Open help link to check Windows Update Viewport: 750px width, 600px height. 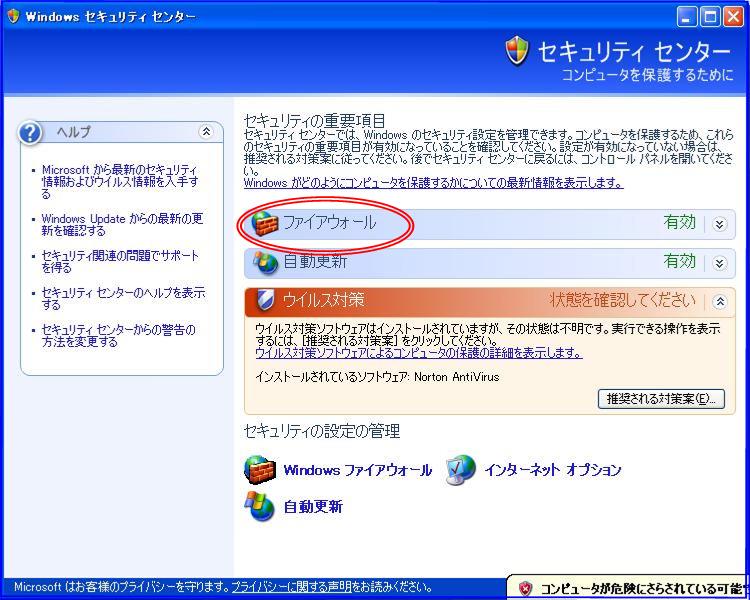pyautogui.click(x=122, y=224)
